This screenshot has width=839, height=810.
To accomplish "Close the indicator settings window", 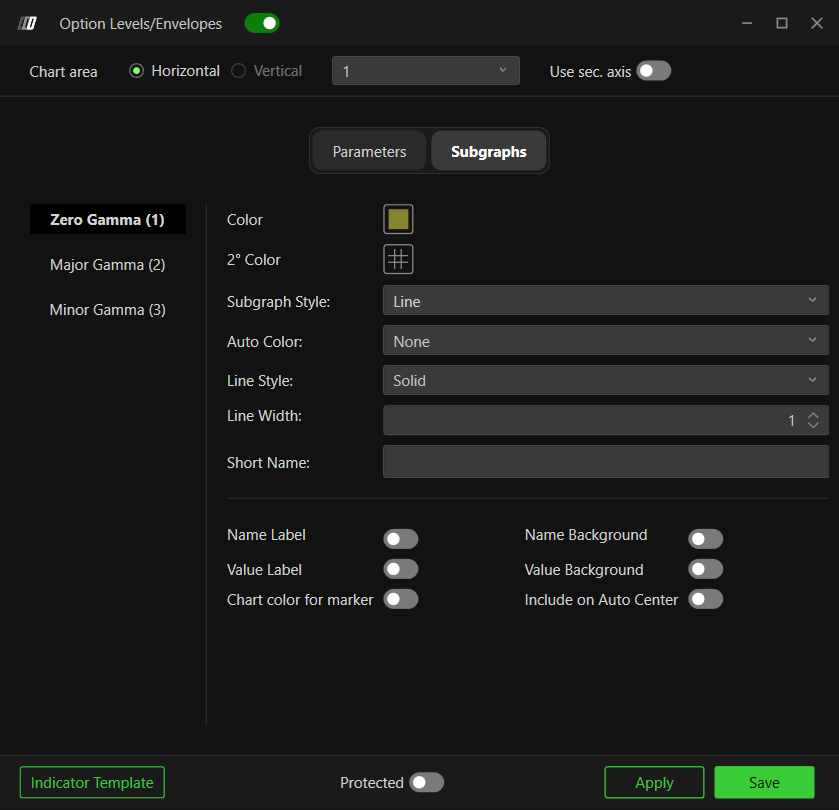I will (817, 24).
